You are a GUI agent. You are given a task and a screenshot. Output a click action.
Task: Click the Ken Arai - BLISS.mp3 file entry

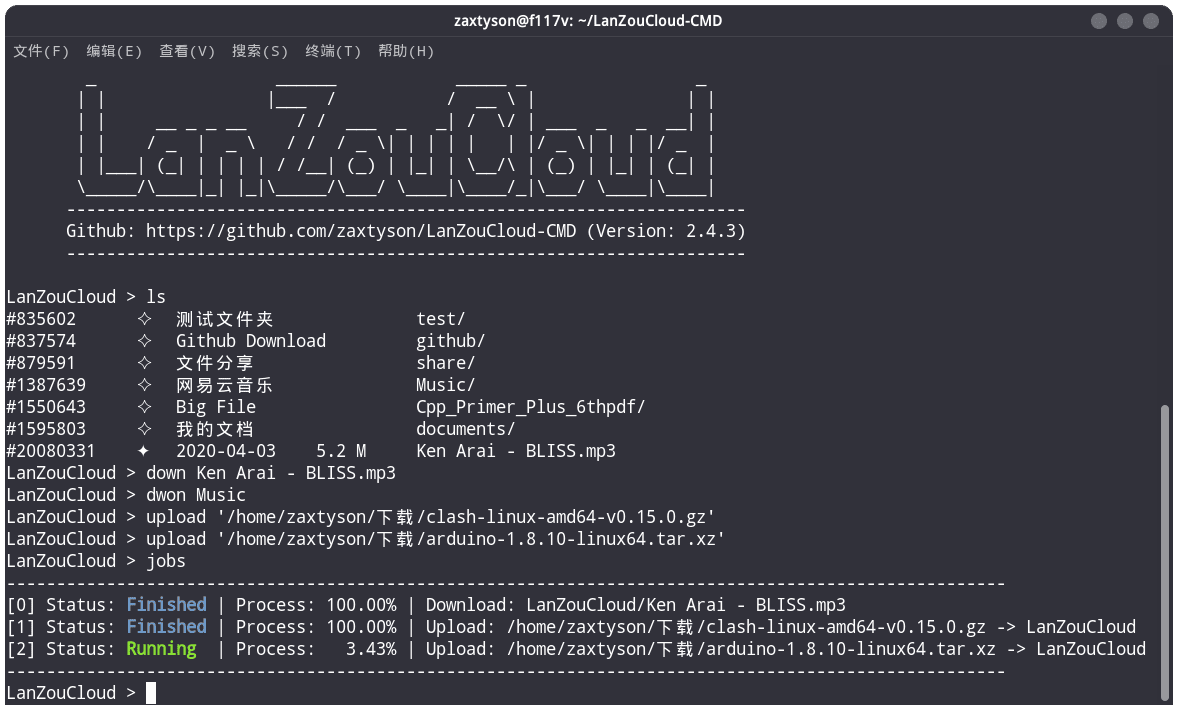(x=516, y=451)
